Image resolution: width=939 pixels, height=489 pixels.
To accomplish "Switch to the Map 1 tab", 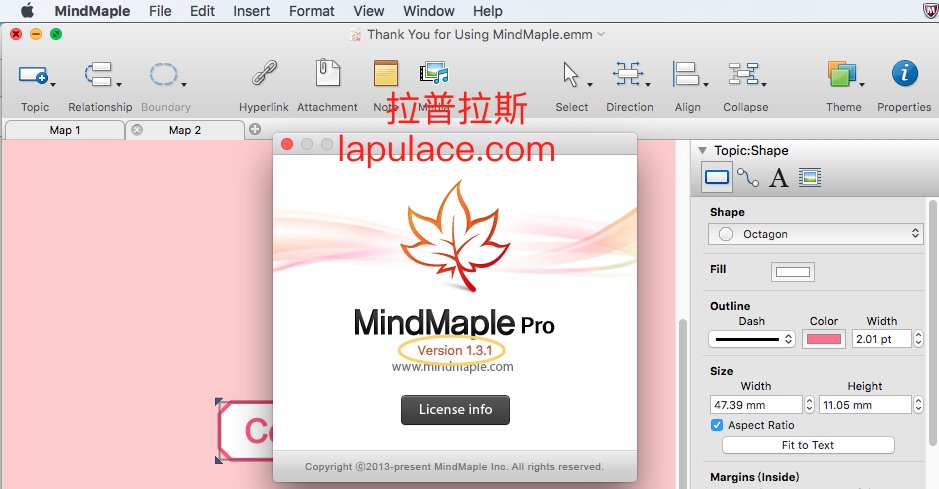I will click(x=65, y=130).
